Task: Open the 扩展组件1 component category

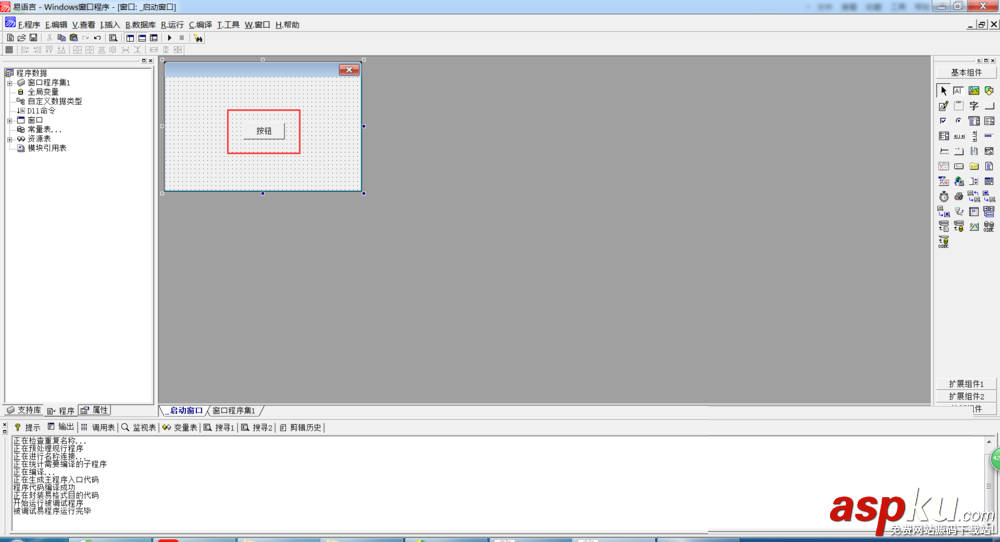Action: pyautogui.click(x=966, y=384)
